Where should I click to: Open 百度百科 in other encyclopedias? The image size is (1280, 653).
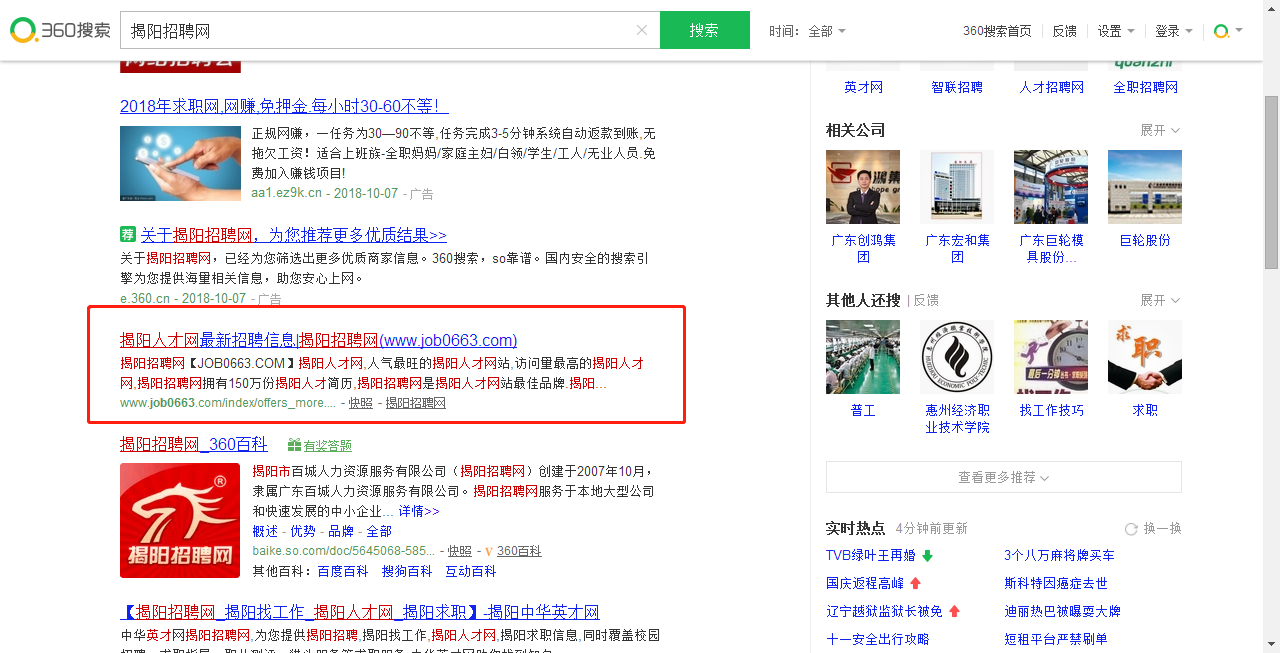coord(343,571)
